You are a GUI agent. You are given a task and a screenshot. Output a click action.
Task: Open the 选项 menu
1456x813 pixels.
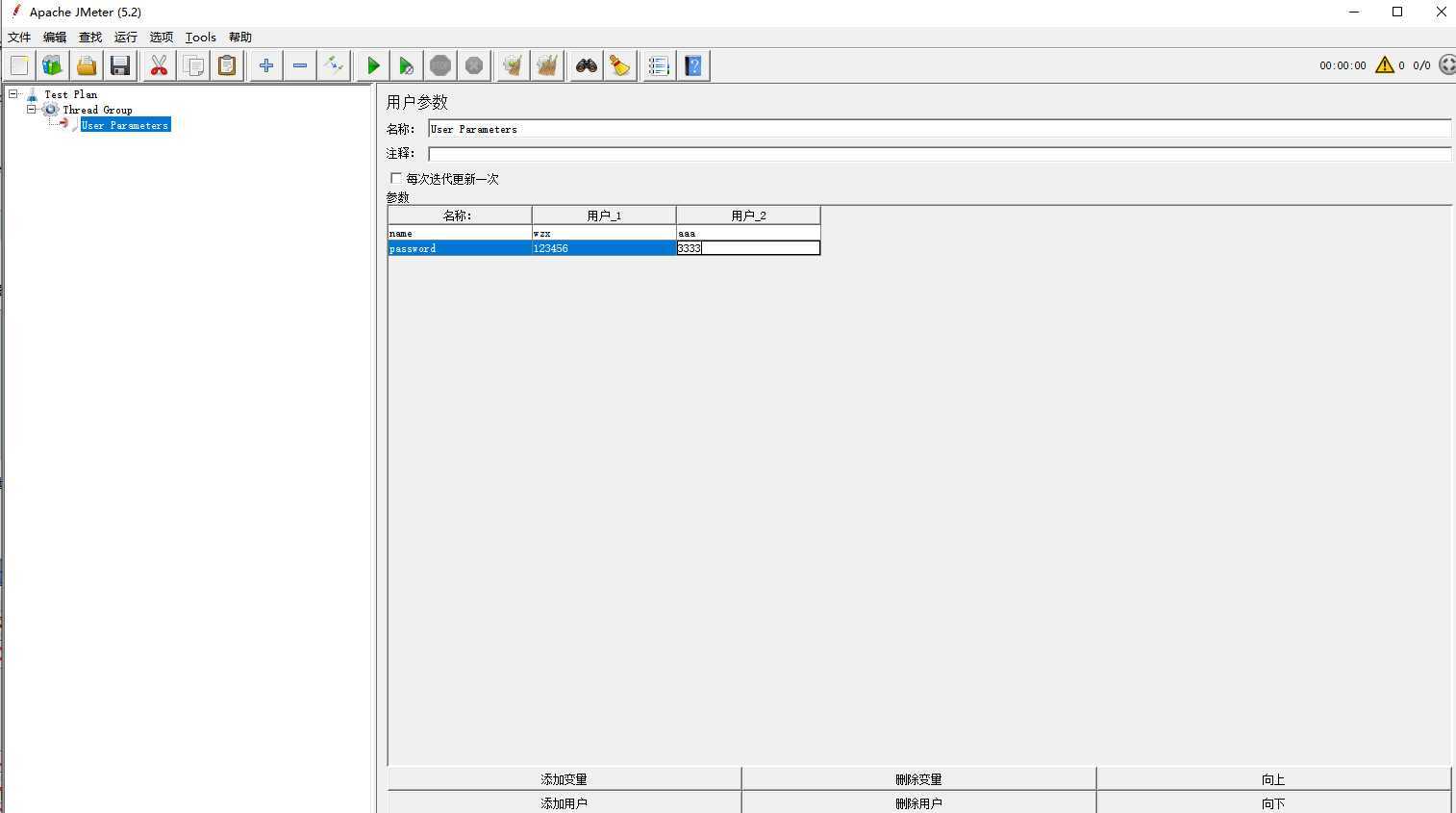click(162, 38)
